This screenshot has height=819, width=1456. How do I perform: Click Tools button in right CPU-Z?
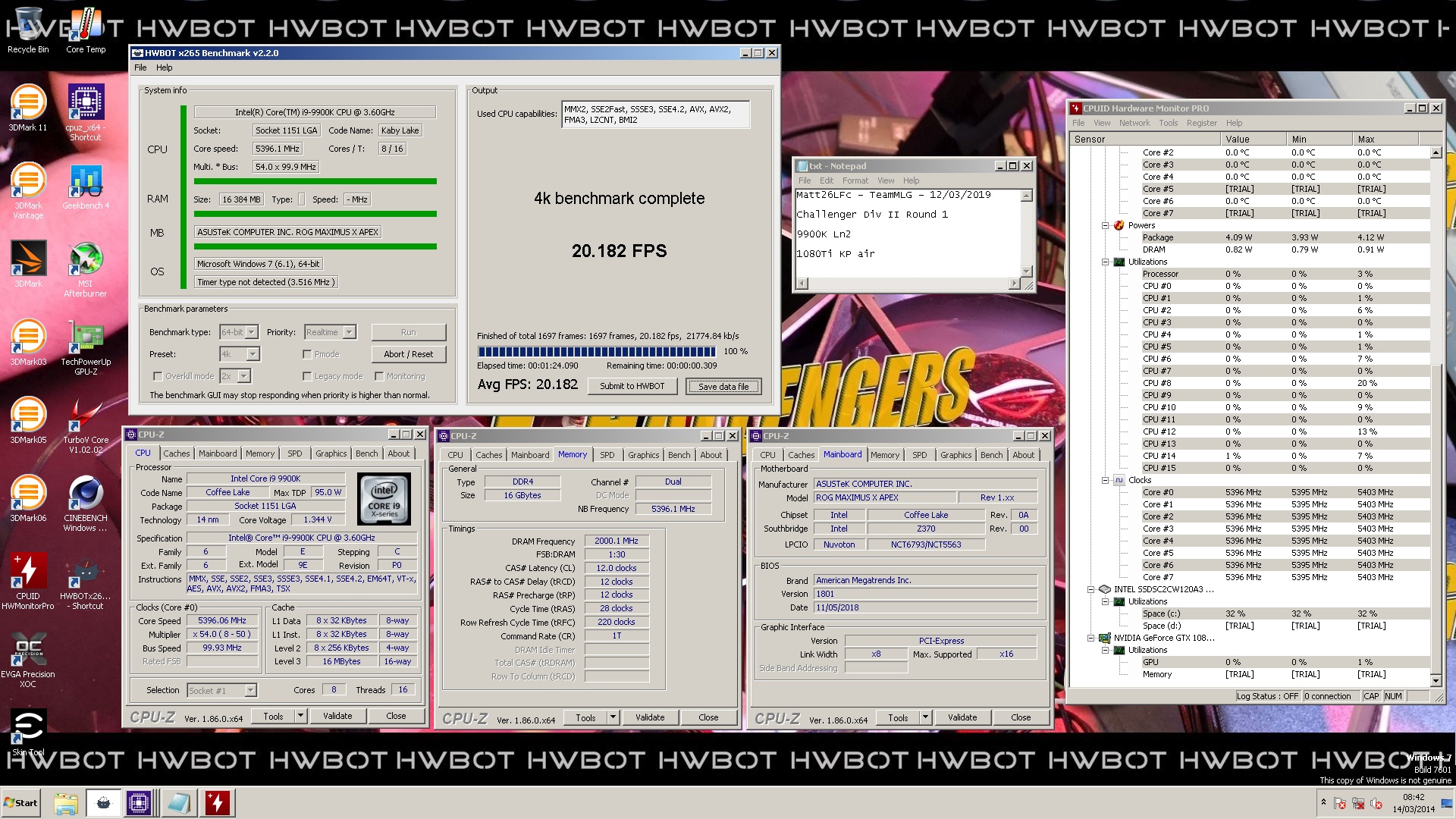[x=898, y=717]
